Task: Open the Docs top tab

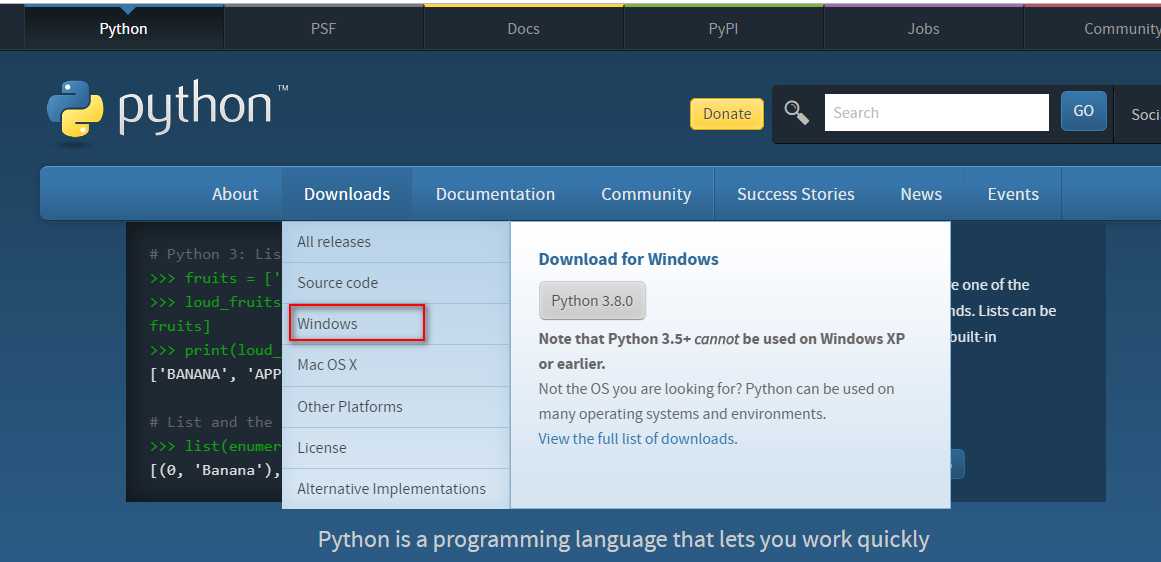Action: [x=523, y=29]
